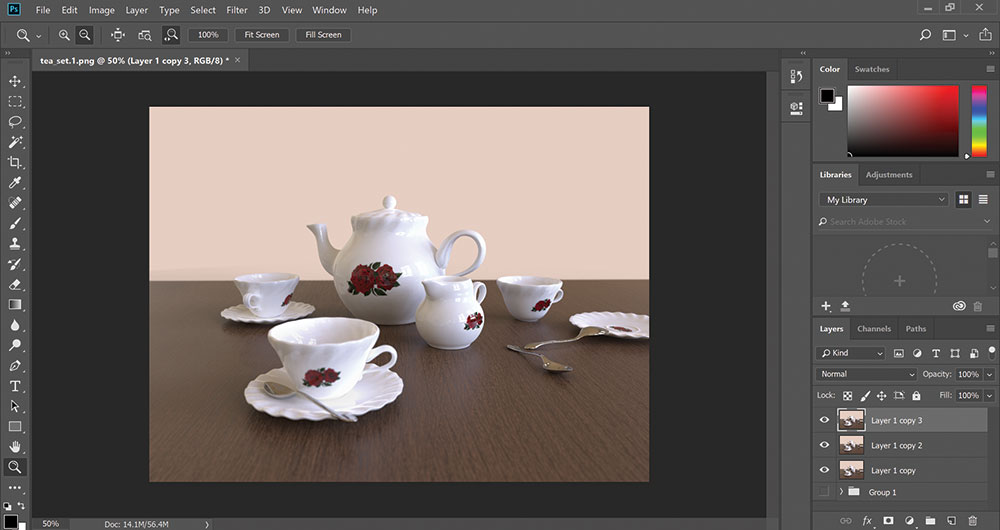Open the layer filter Kind dropdown

click(x=851, y=353)
